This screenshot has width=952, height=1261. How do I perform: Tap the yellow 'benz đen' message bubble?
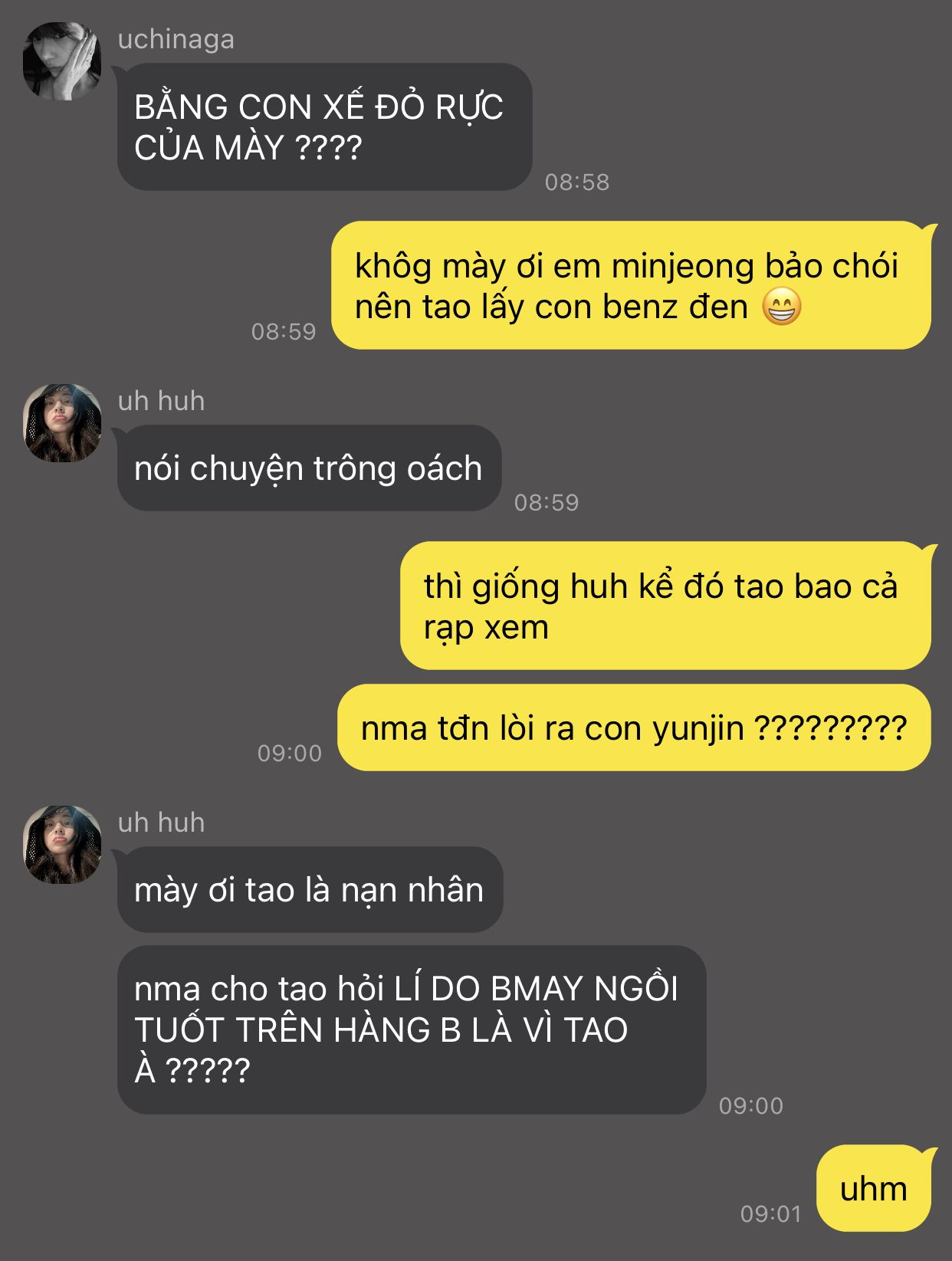(631, 286)
